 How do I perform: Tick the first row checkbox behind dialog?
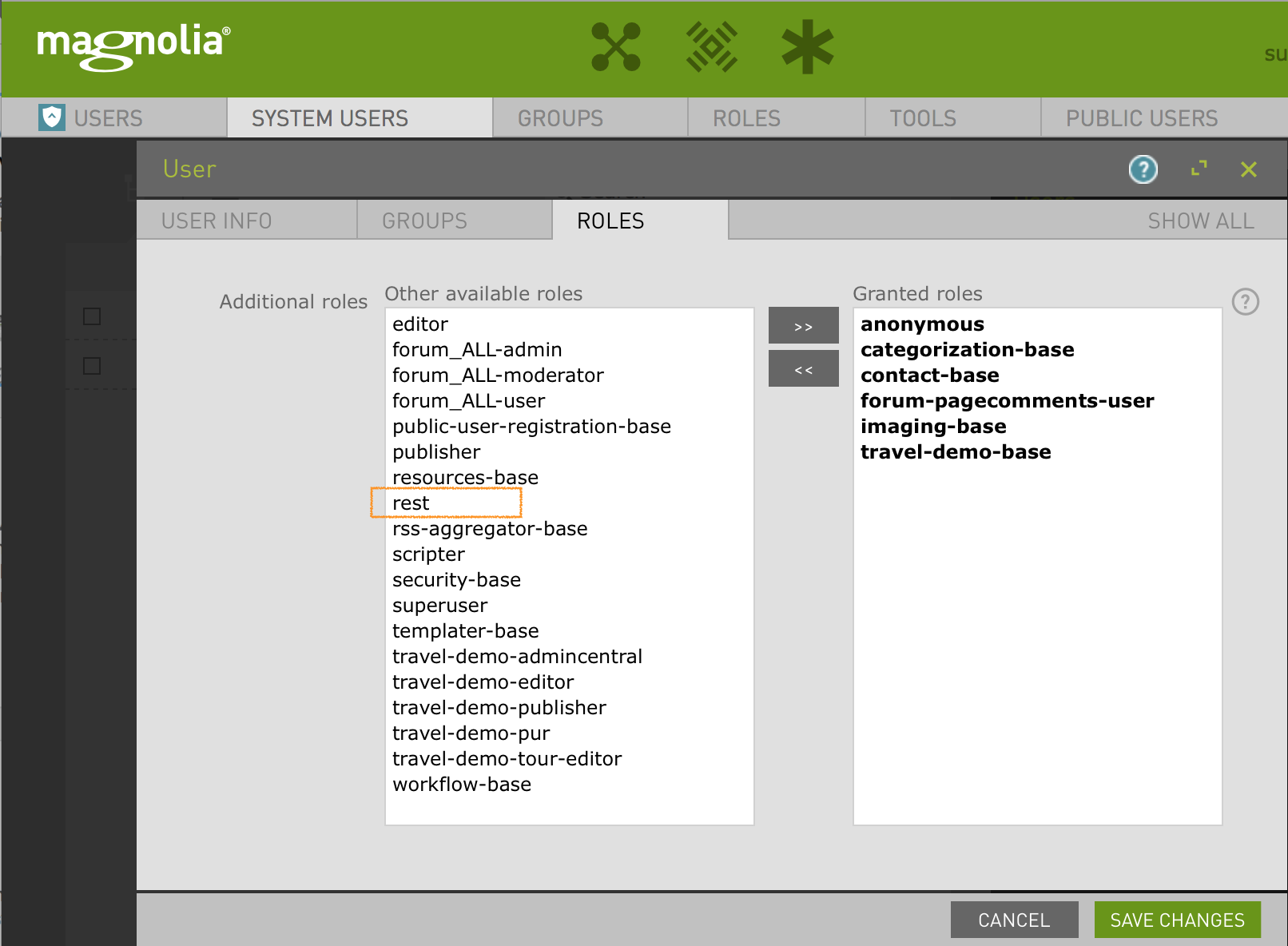[x=92, y=316]
